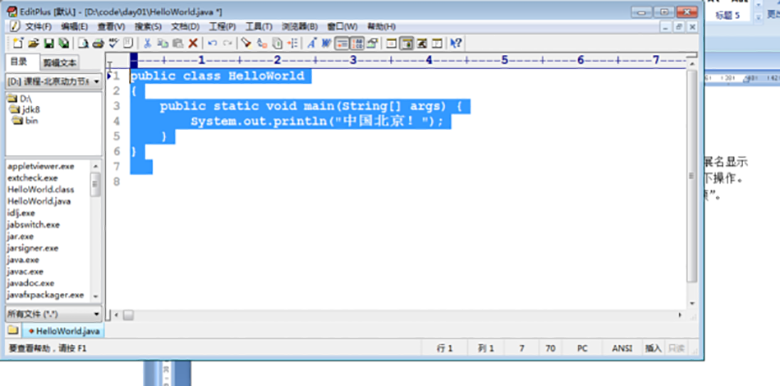Screen dimensions: 780x386
Task: Undo last edit with blue arrow
Action: pos(212,43)
